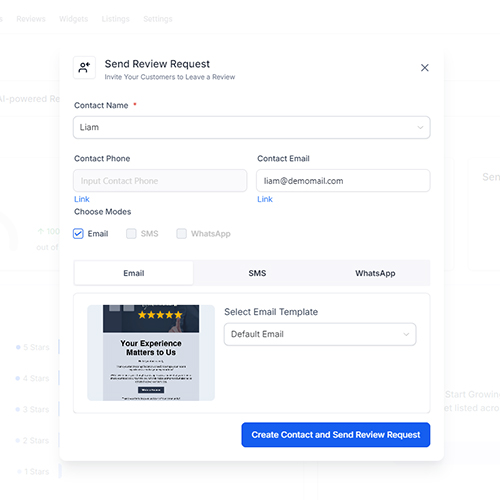Click the Link under Contact Phone

82,199
